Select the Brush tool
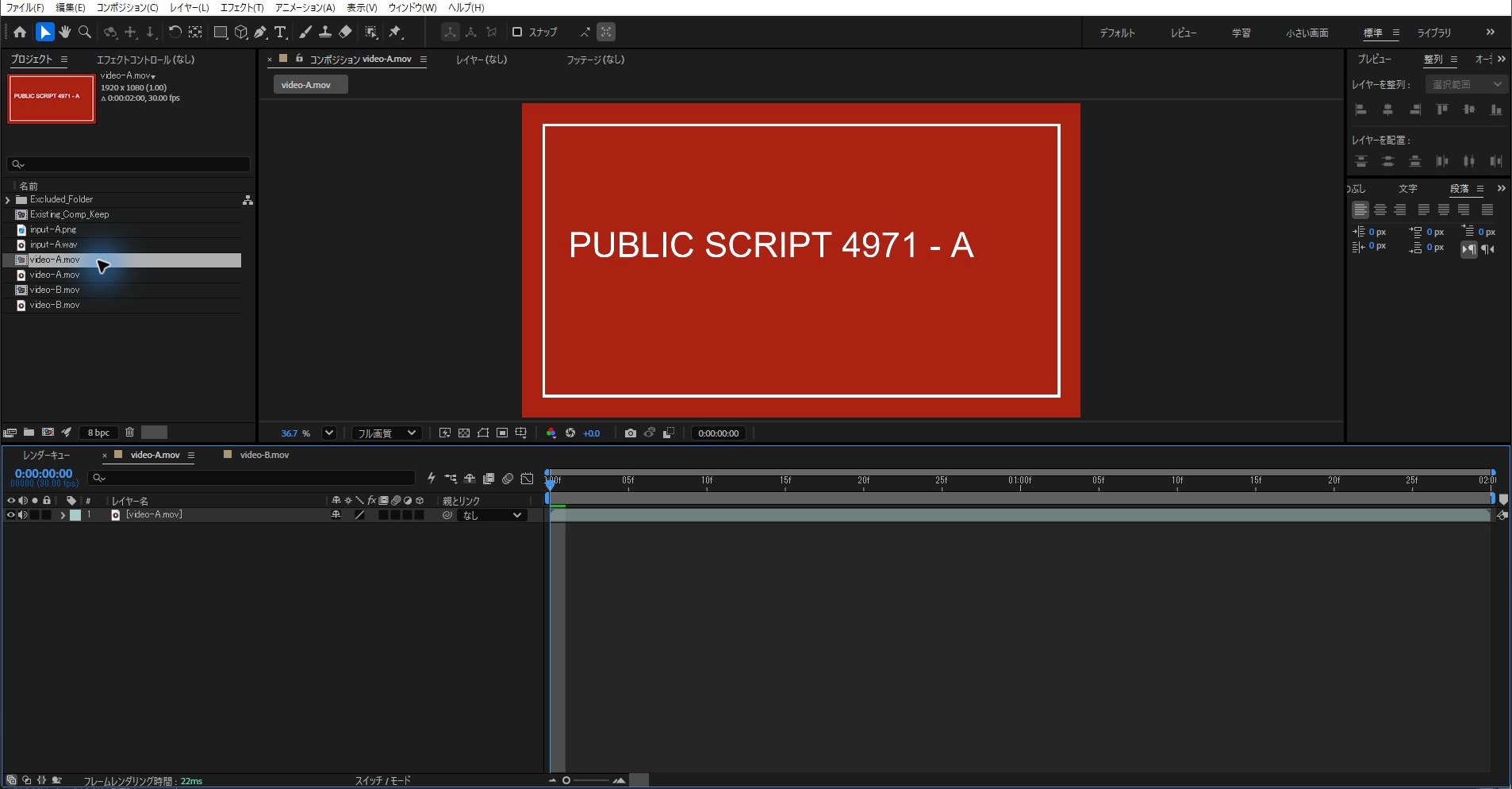 [305, 32]
